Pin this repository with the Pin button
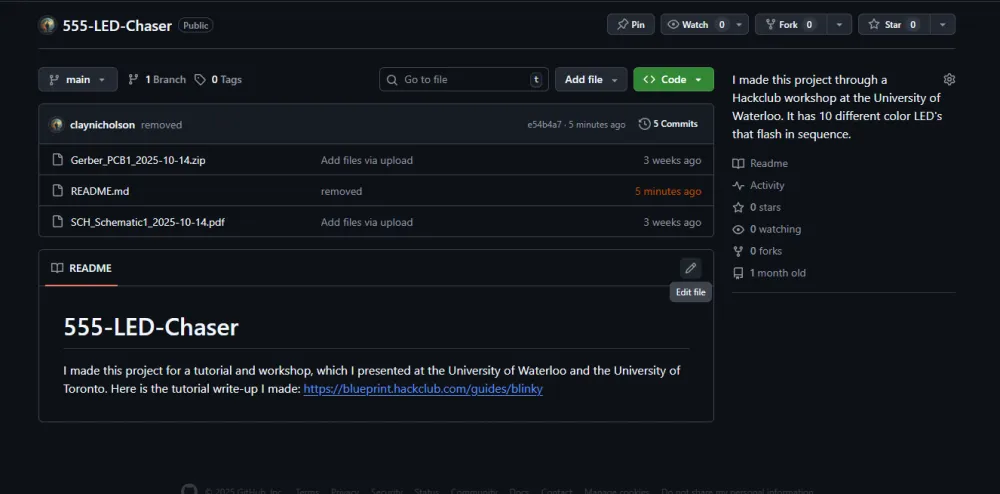Image resolution: width=1000 pixels, height=494 pixels. pos(630,25)
